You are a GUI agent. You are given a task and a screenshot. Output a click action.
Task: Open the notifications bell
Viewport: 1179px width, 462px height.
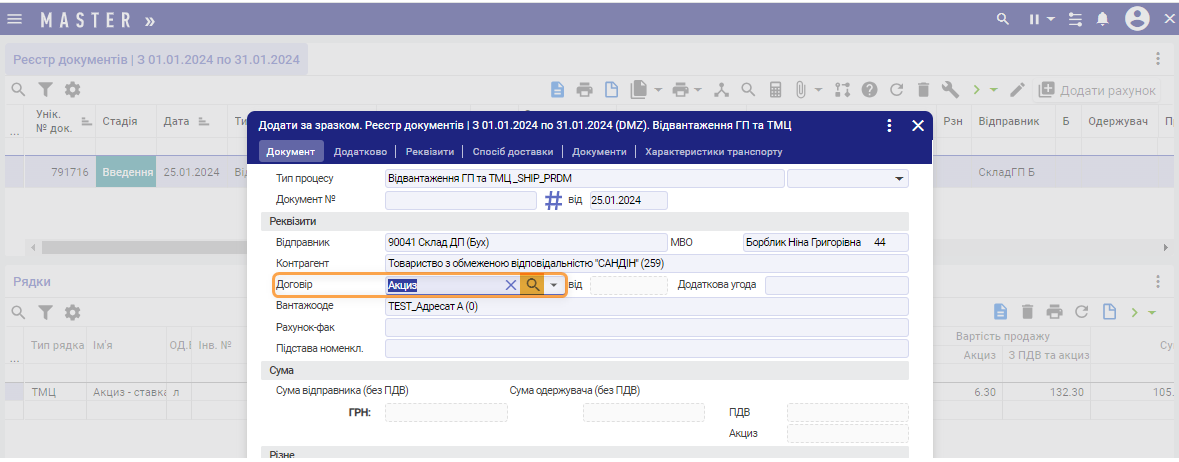click(x=1103, y=19)
